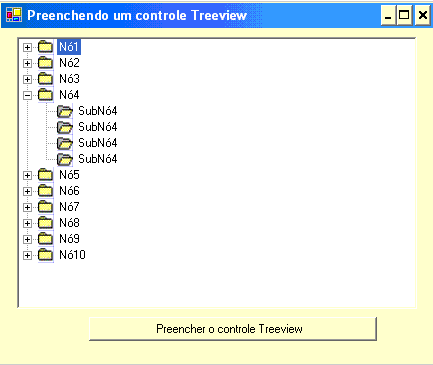Expand the Nó9 tree node
This screenshot has width=433, height=365.
coord(27,239)
